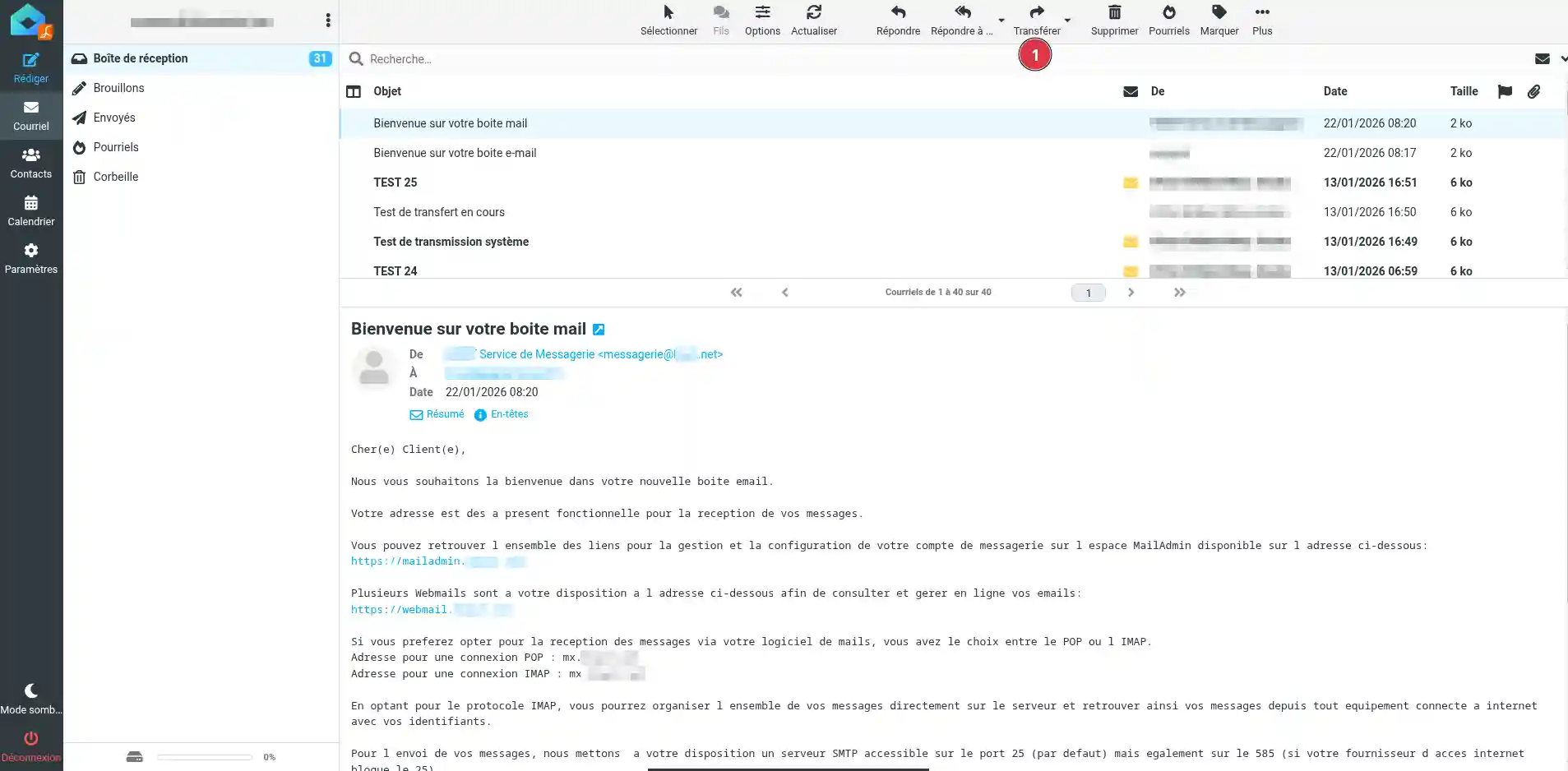Click the webmail logo icon
Image resolution: width=1568 pixels, height=771 pixels.
click(31, 21)
